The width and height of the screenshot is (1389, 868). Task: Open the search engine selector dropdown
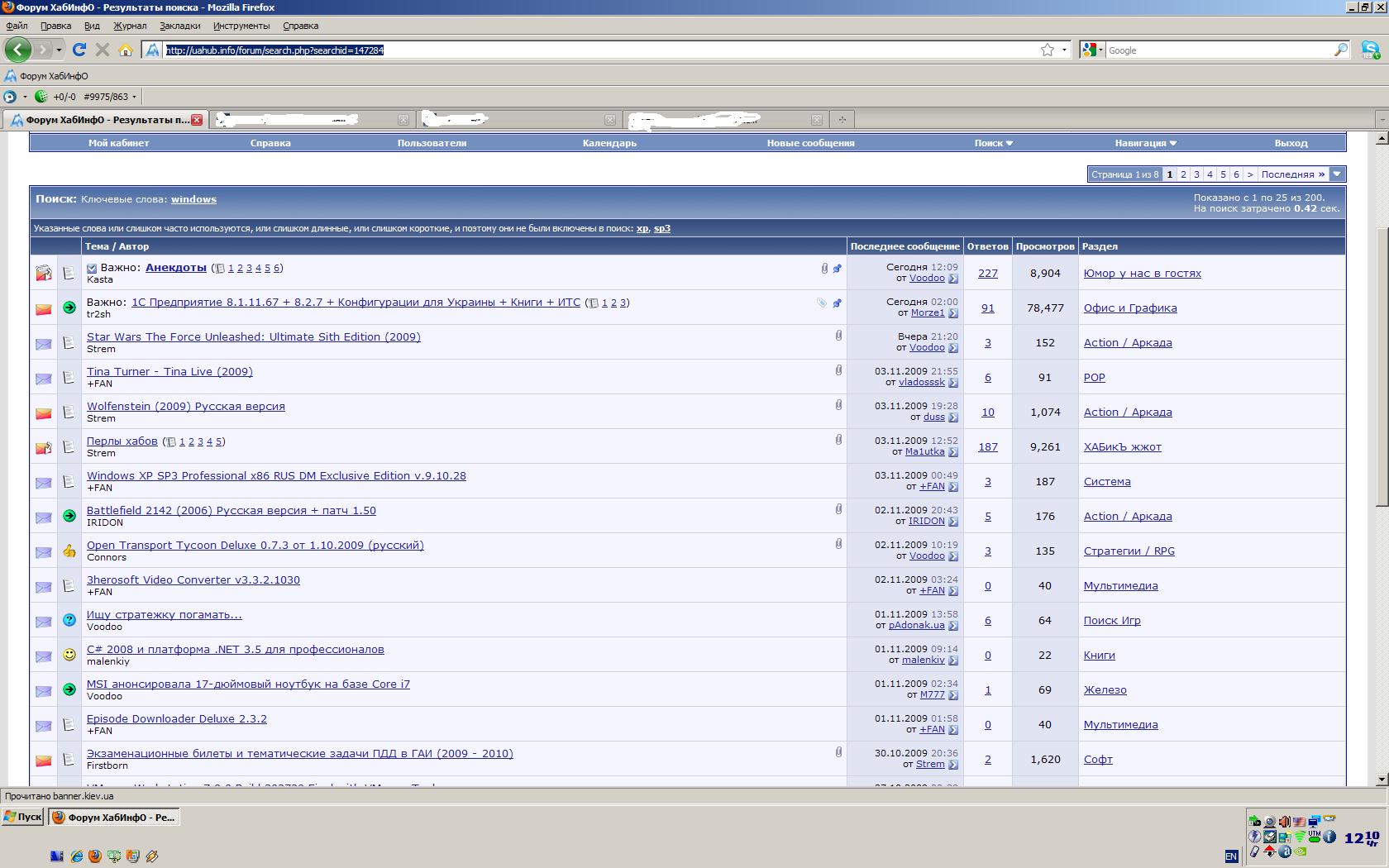click(x=1091, y=50)
